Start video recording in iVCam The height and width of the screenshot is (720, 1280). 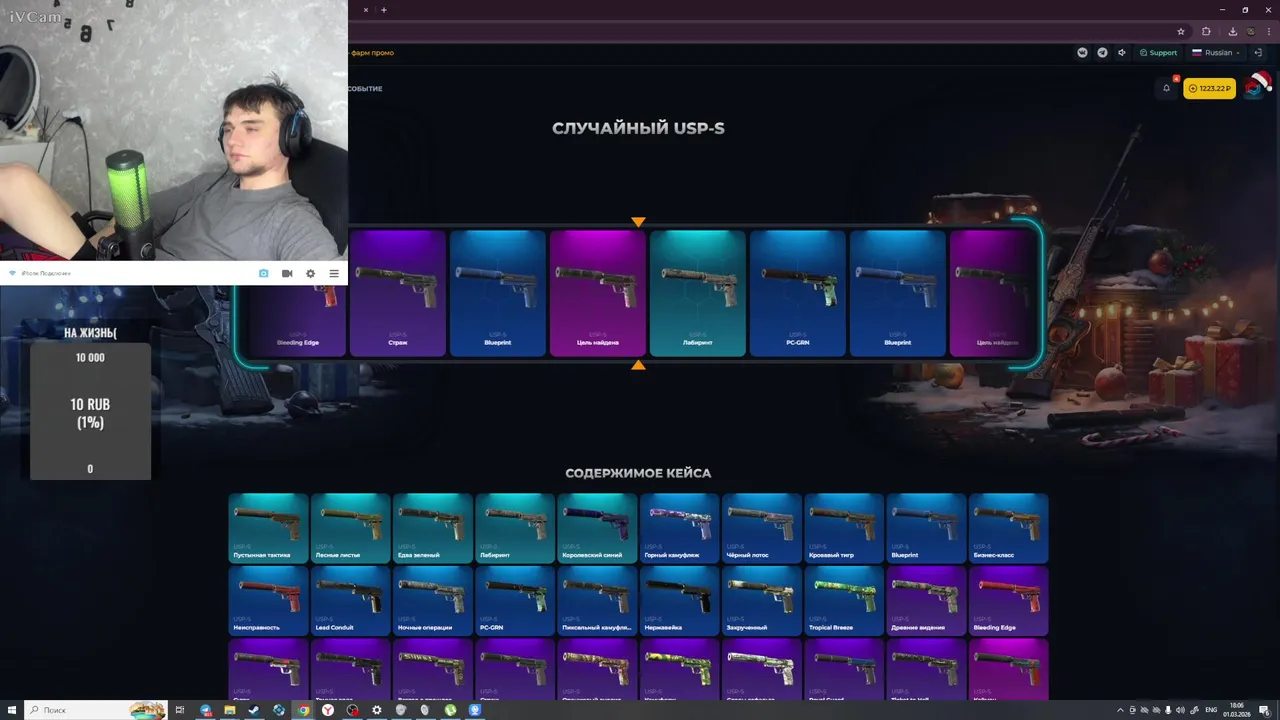(287, 273)
